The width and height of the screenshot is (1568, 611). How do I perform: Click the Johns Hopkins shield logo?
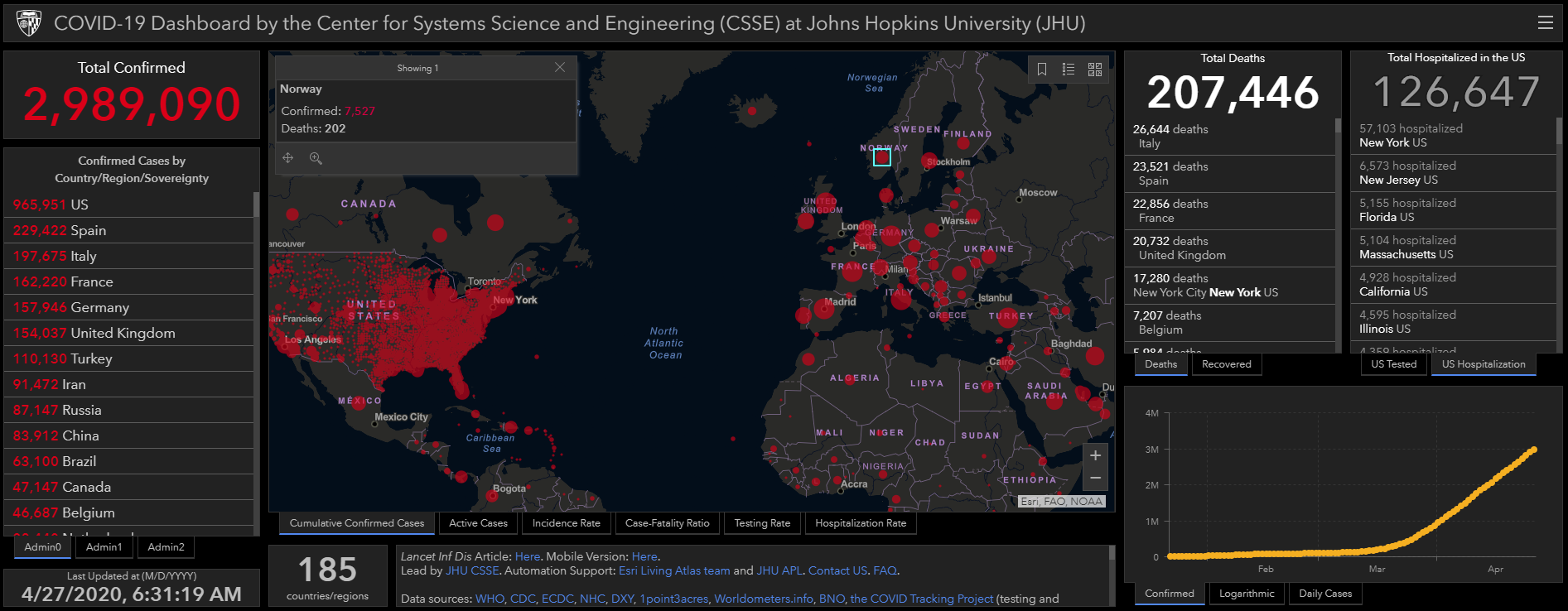(28, 23)
